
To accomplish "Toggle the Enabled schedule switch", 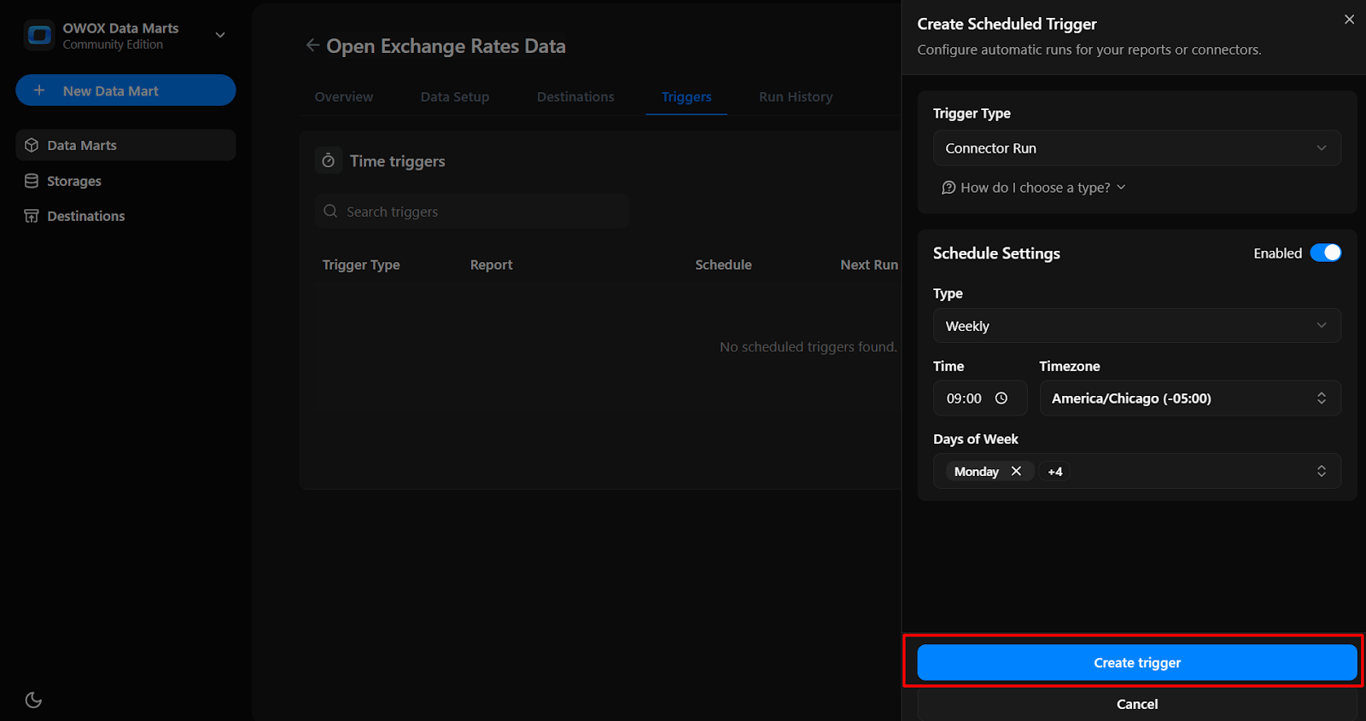I will [1325, 253].
